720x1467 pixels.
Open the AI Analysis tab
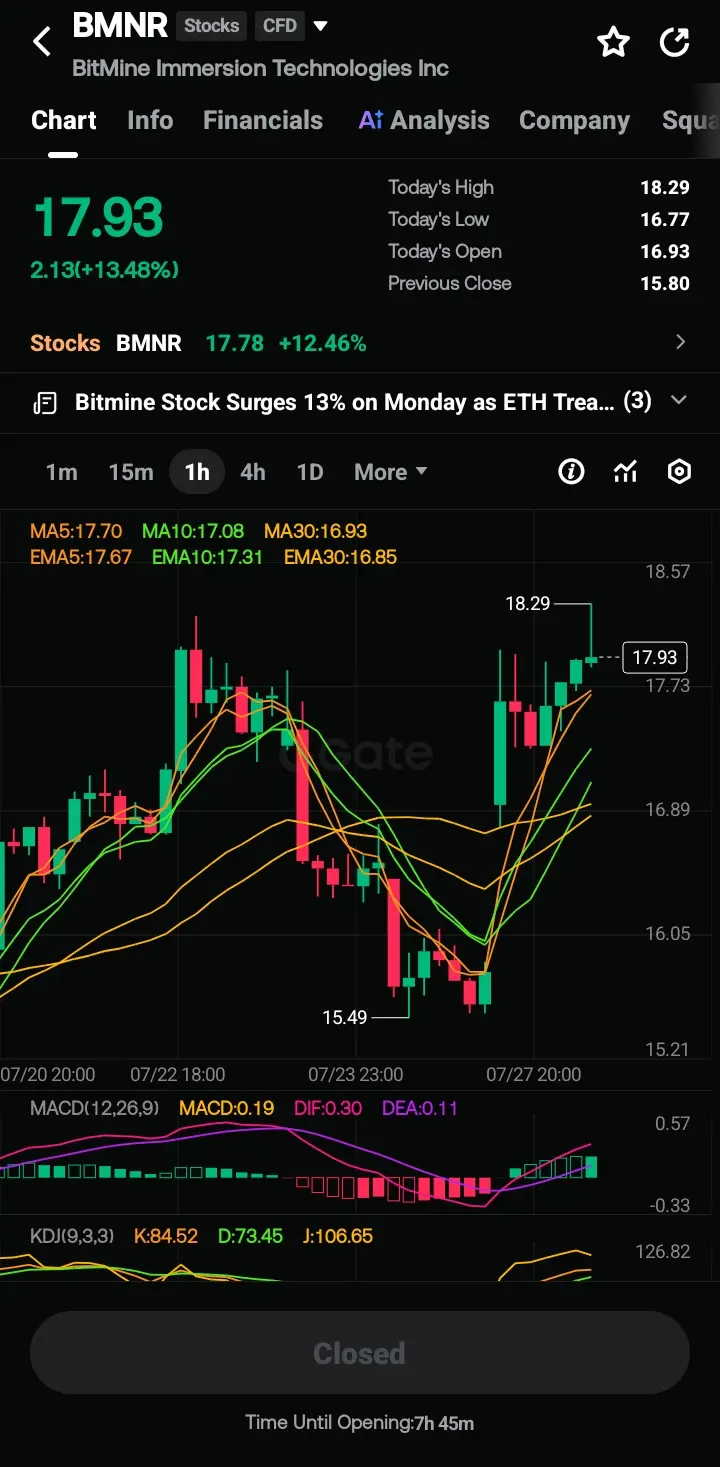tap(424, 121)
